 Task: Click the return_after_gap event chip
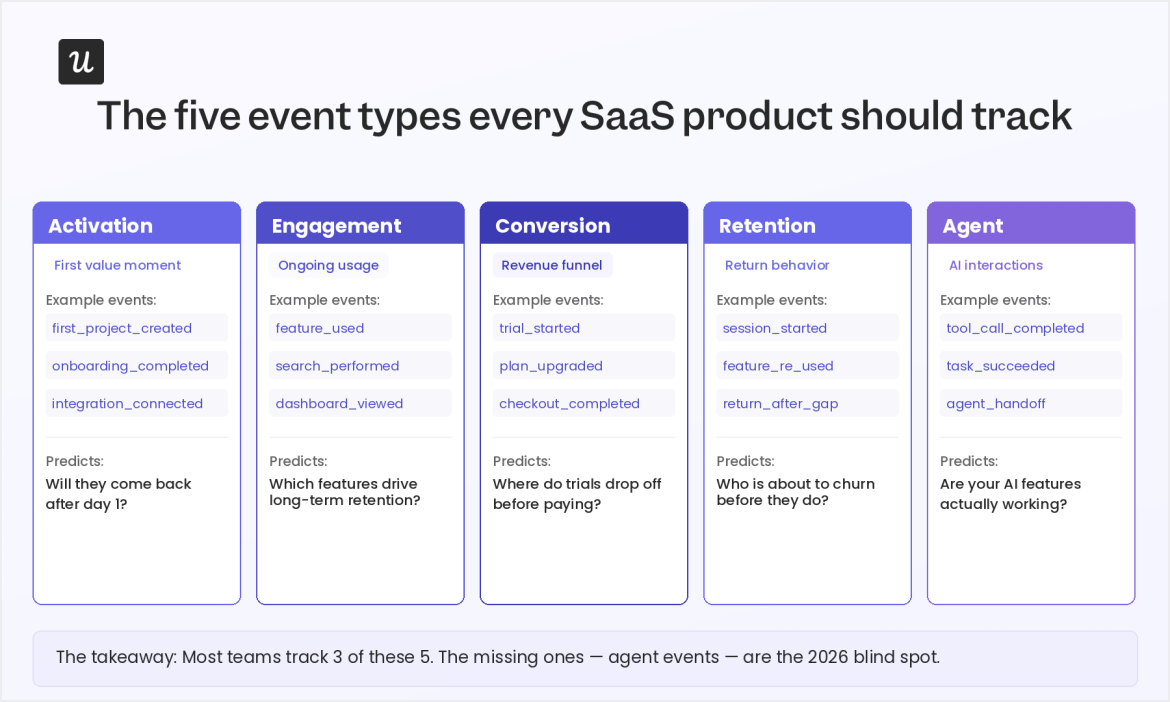click(x=807, y=403)
